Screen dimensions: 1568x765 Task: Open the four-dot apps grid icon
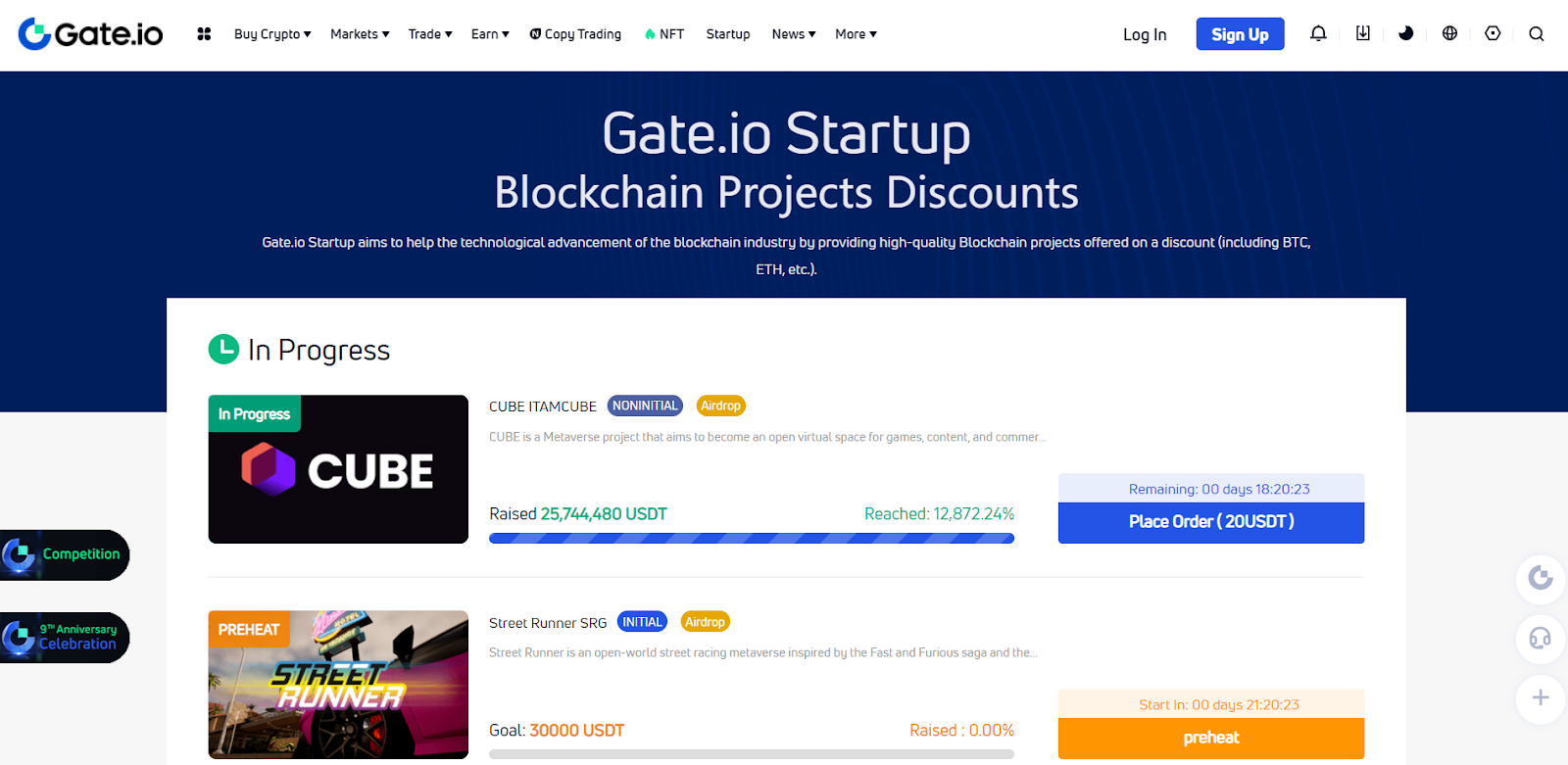coord(204,34)
